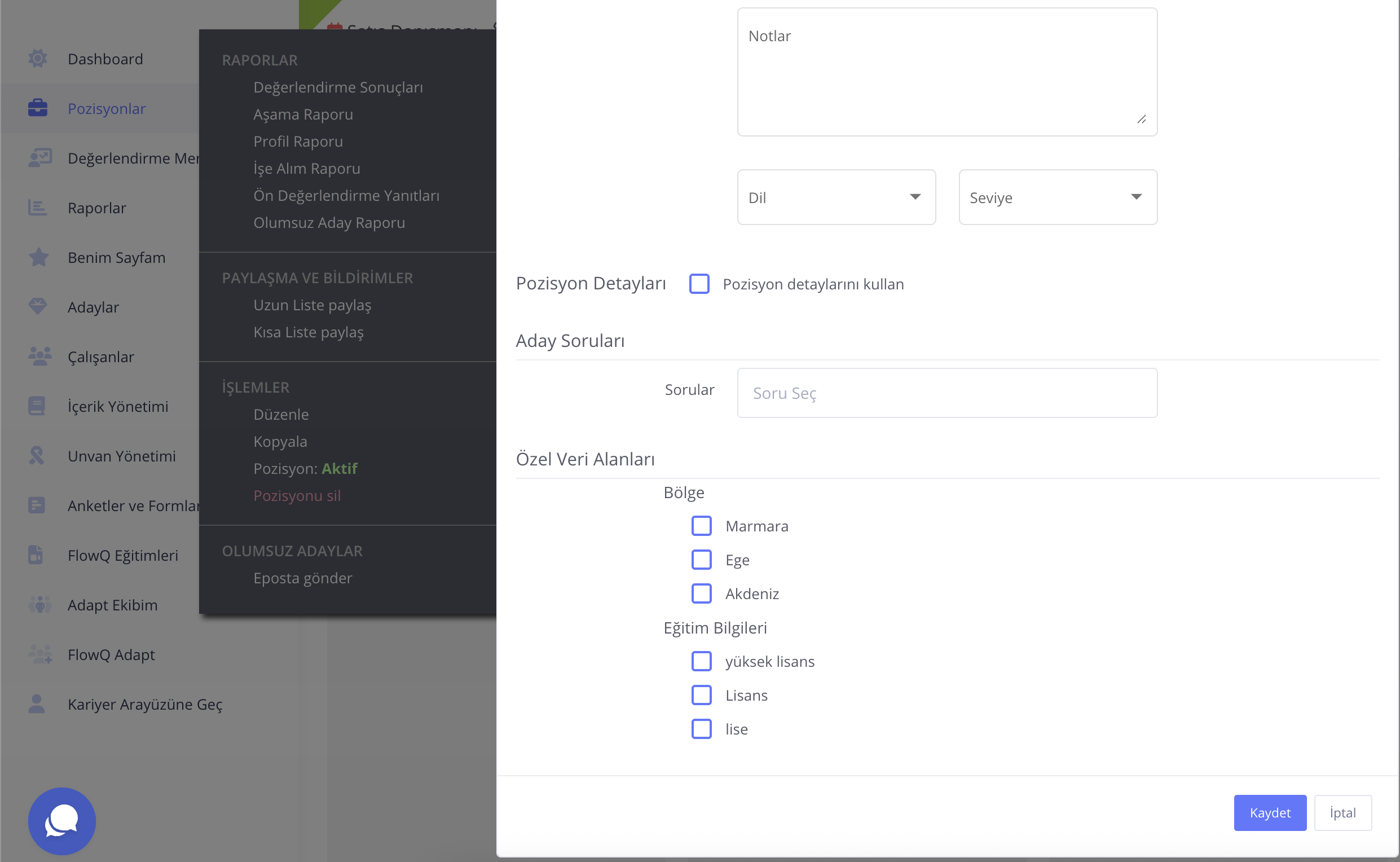Expand the Dil dropdown
The height and width of the screenshot is (862, 1400).
coord(836,197)
